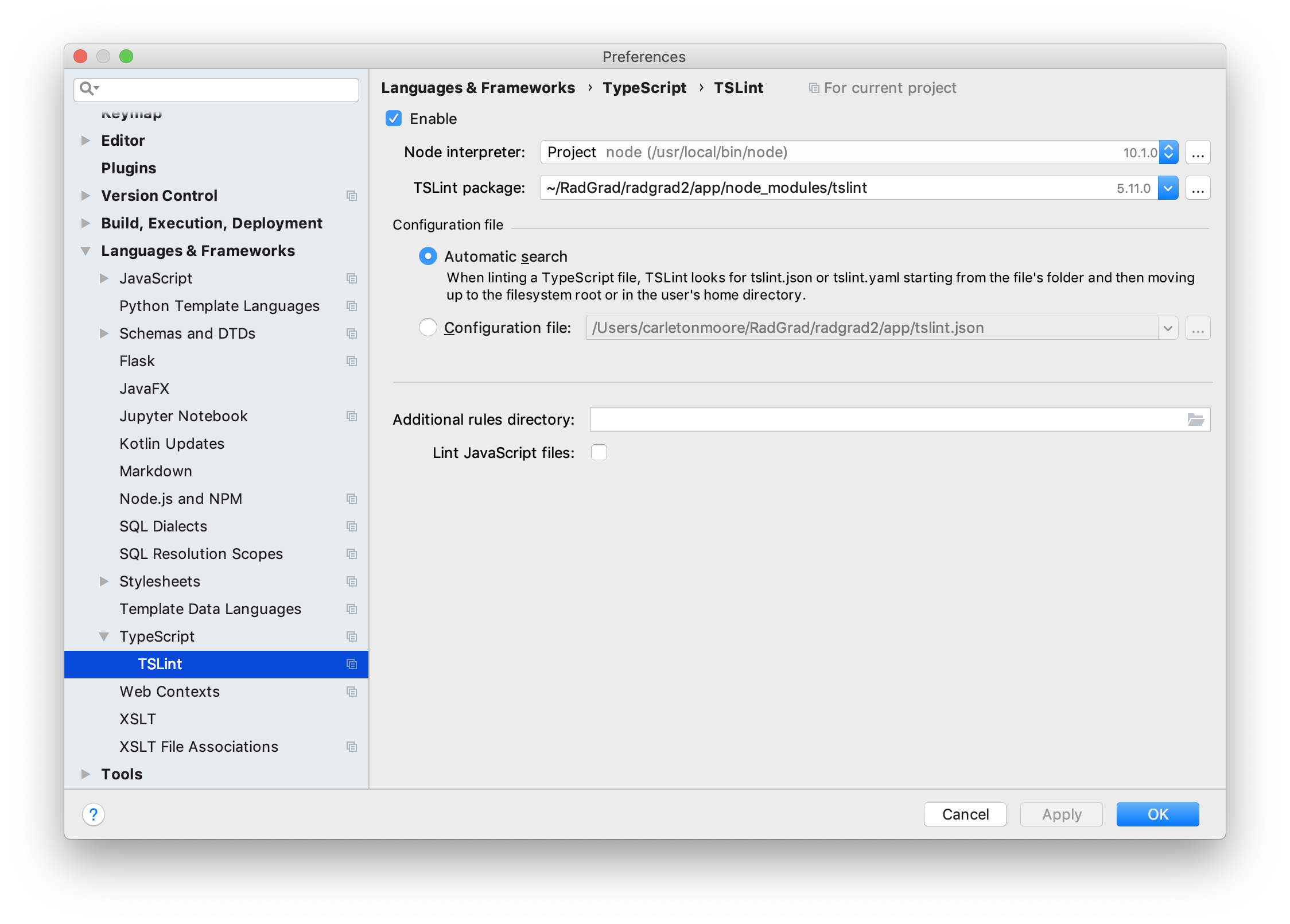
Task: Click the project-level icon beside TSLint row
Action: pyautogui.click(x=352, y=664)
